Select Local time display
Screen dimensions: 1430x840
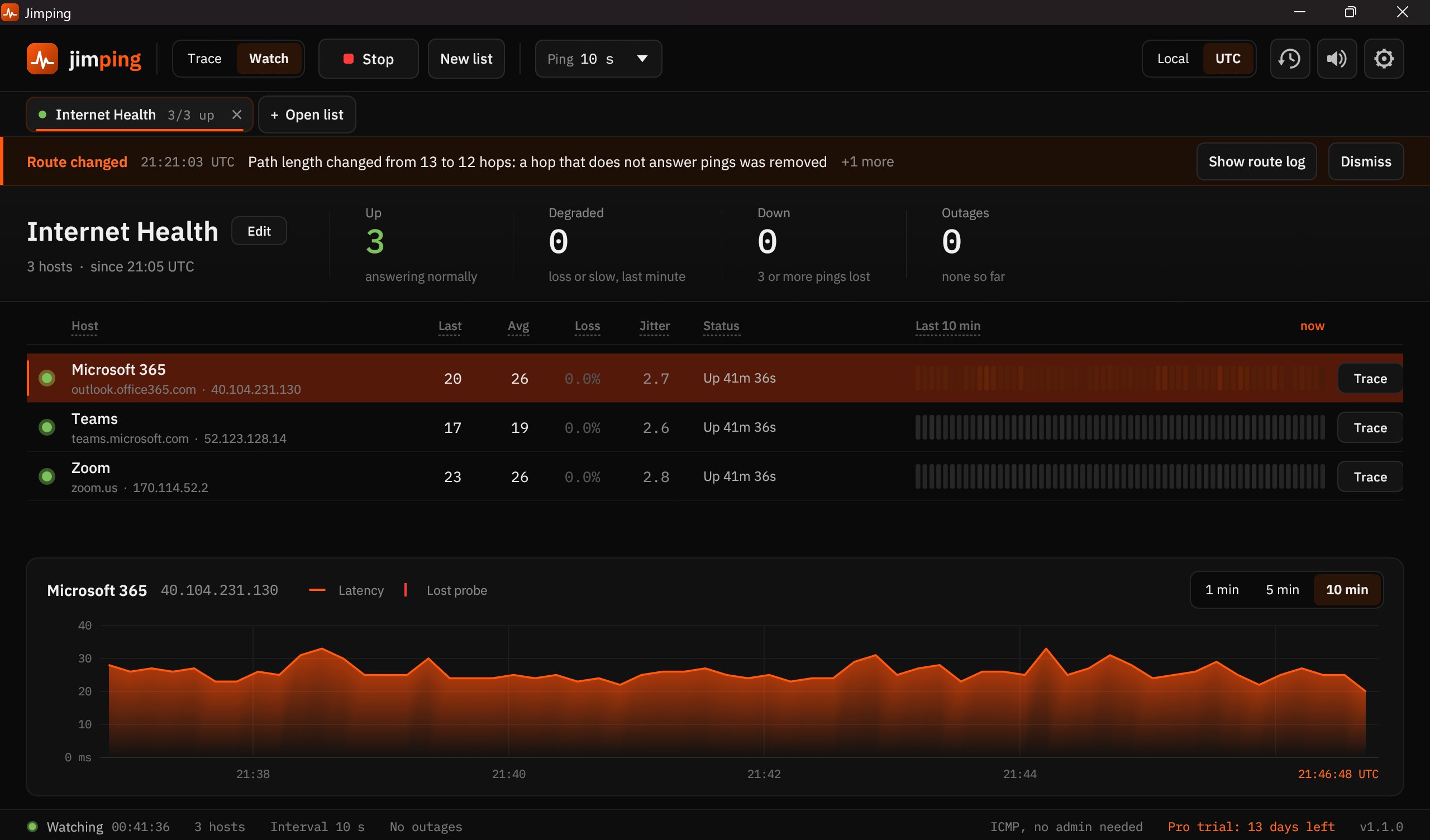tap(1172, 59)
